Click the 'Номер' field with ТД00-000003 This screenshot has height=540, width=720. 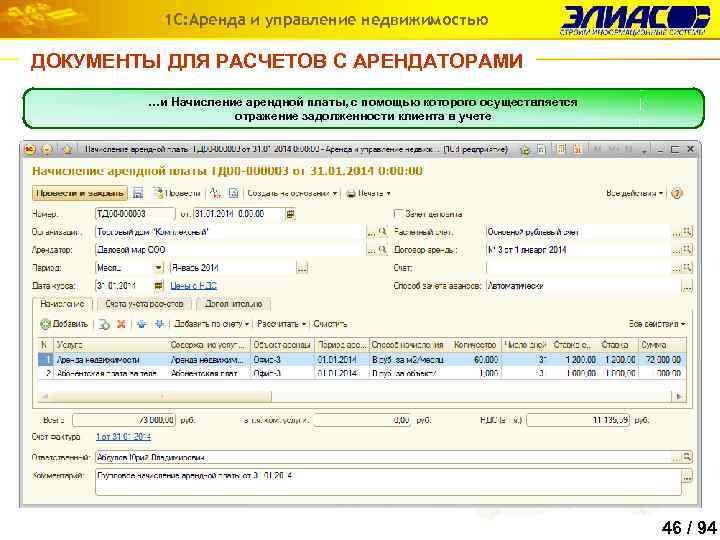click(x=135, y=214)
